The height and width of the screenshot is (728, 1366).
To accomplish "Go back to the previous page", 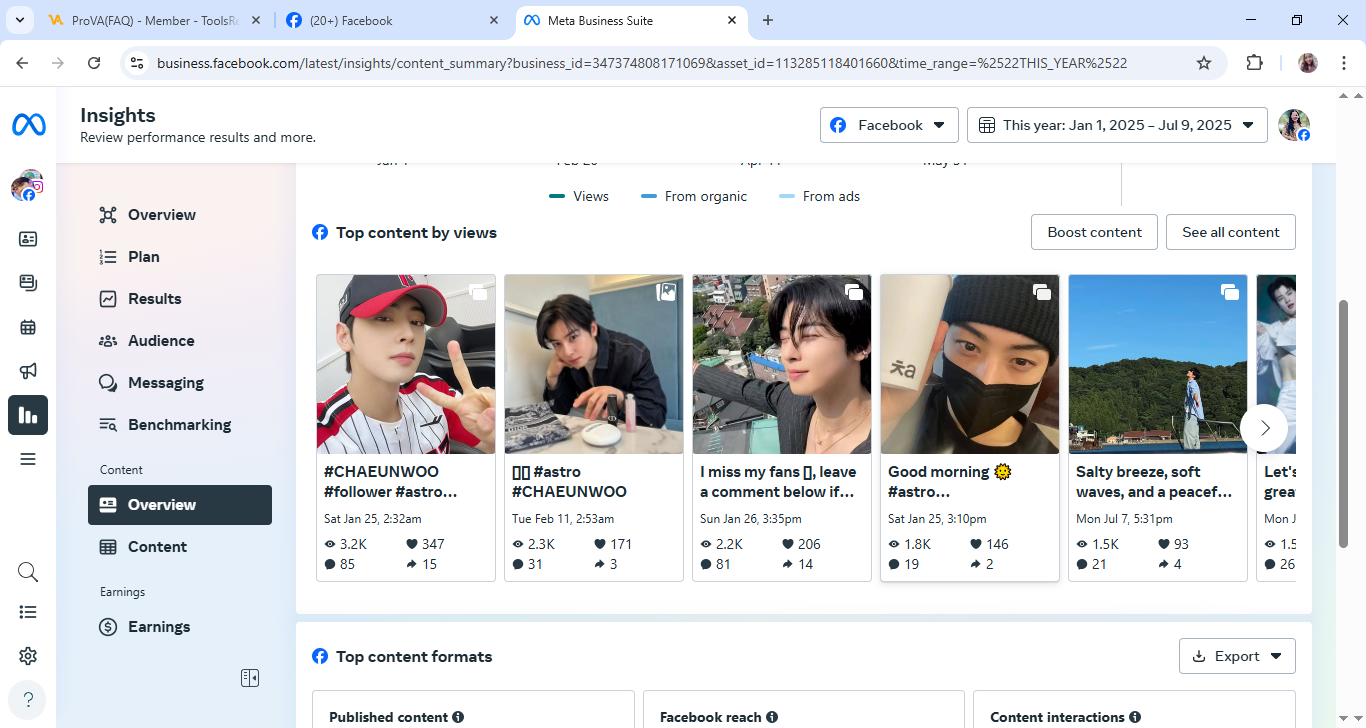I will 23,63.
